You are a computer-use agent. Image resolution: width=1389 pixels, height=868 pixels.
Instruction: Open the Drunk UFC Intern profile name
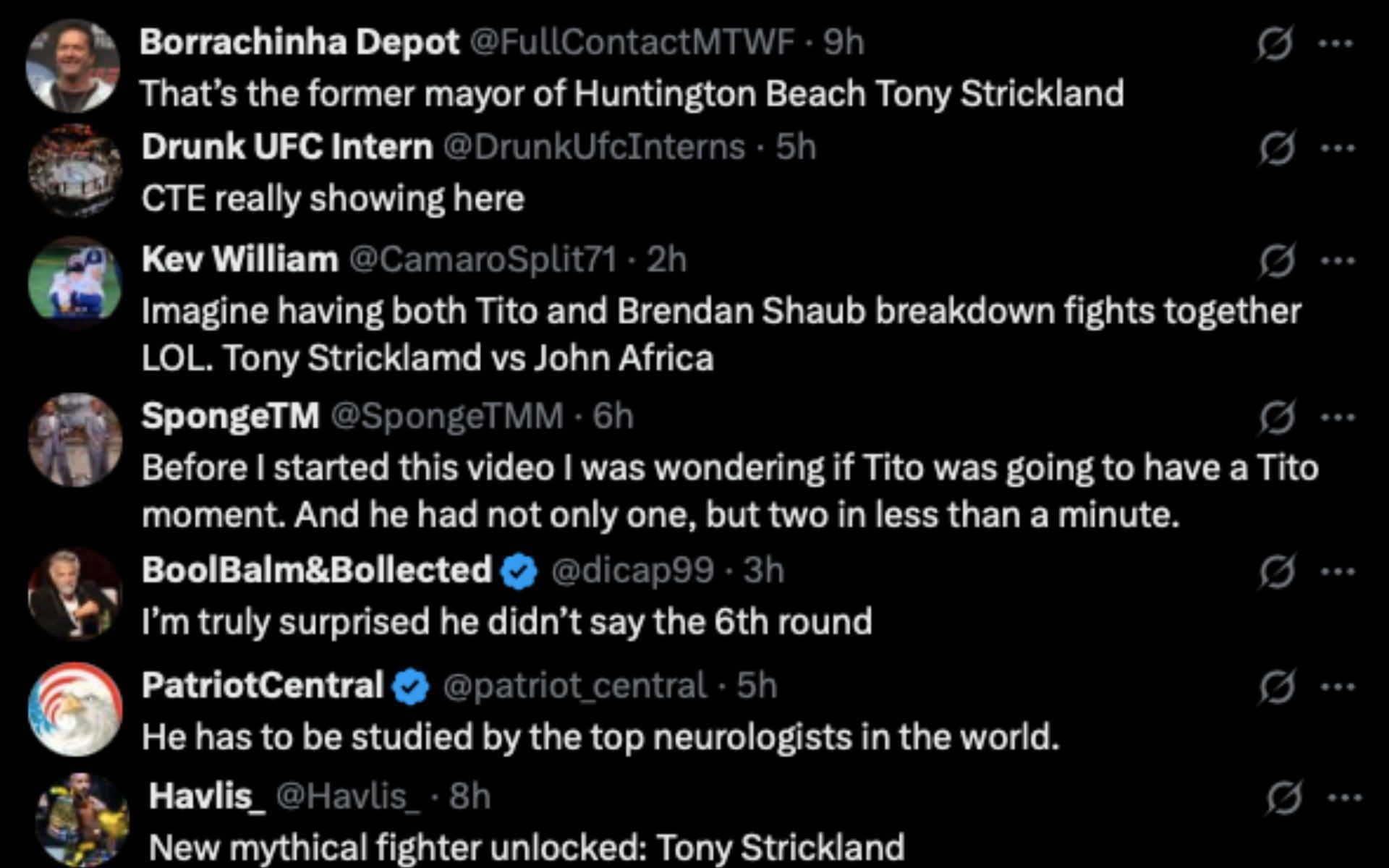point(287,147)
